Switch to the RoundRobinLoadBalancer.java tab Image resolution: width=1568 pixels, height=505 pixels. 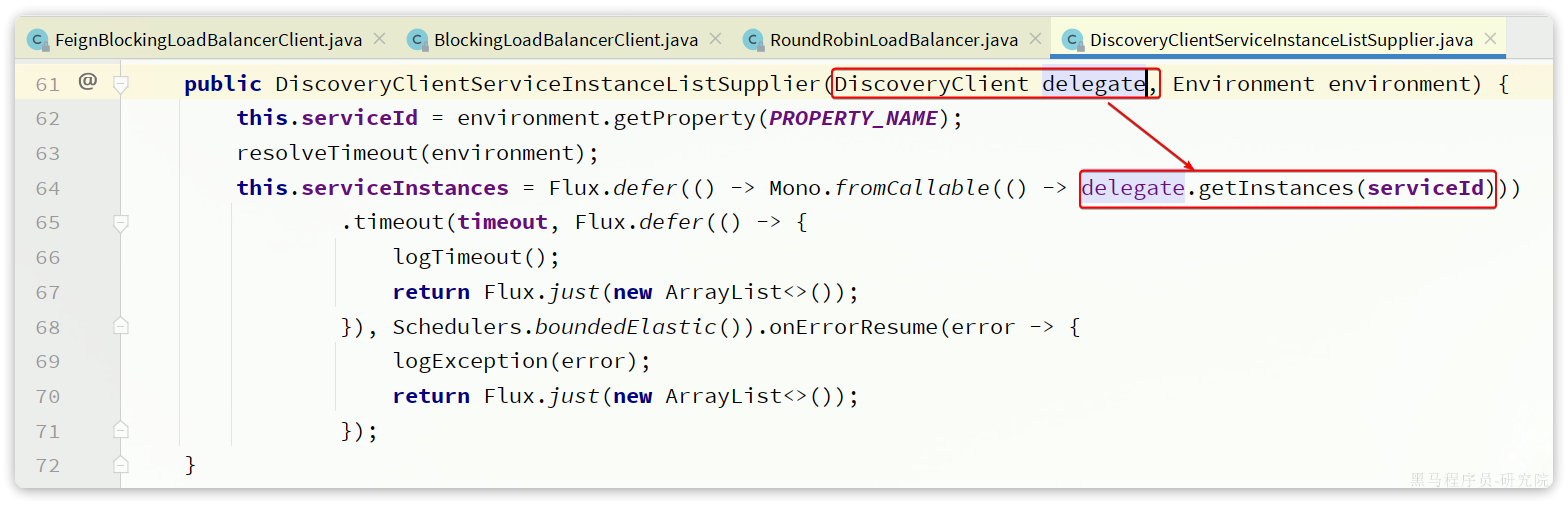[x=893, y=40]
